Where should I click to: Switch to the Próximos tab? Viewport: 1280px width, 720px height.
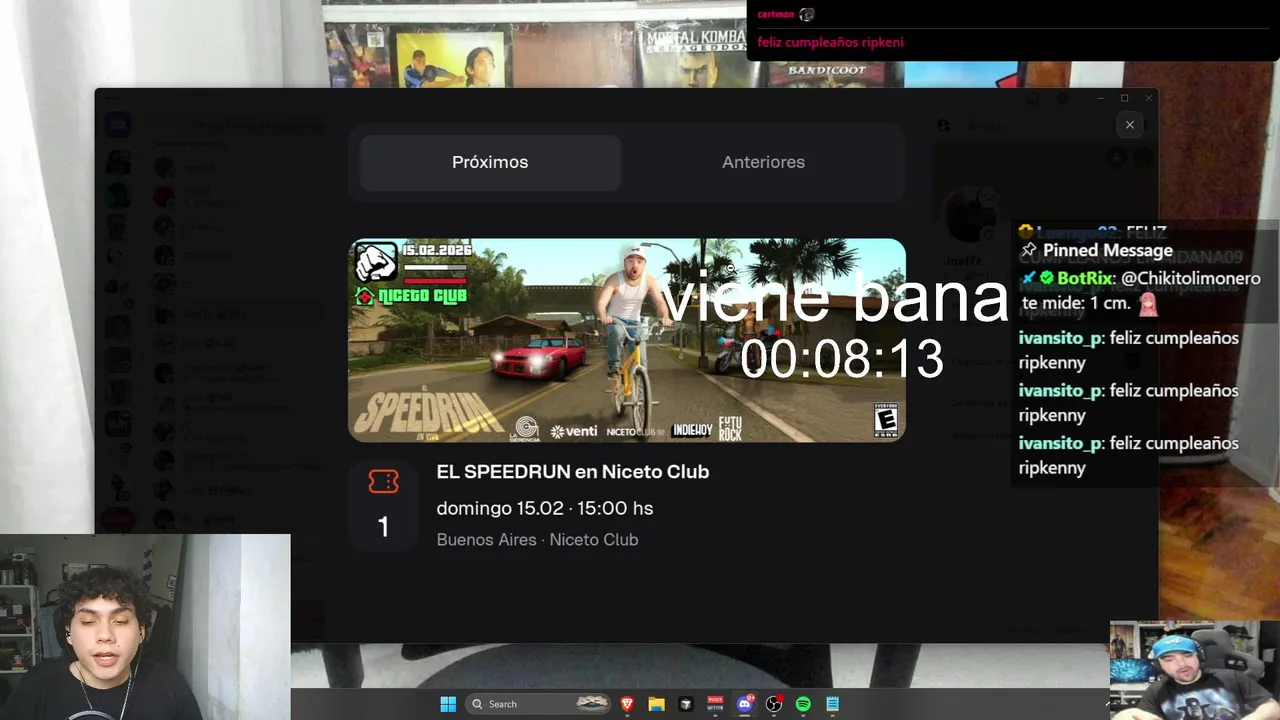pyautogui.click(x=490, y=162)
